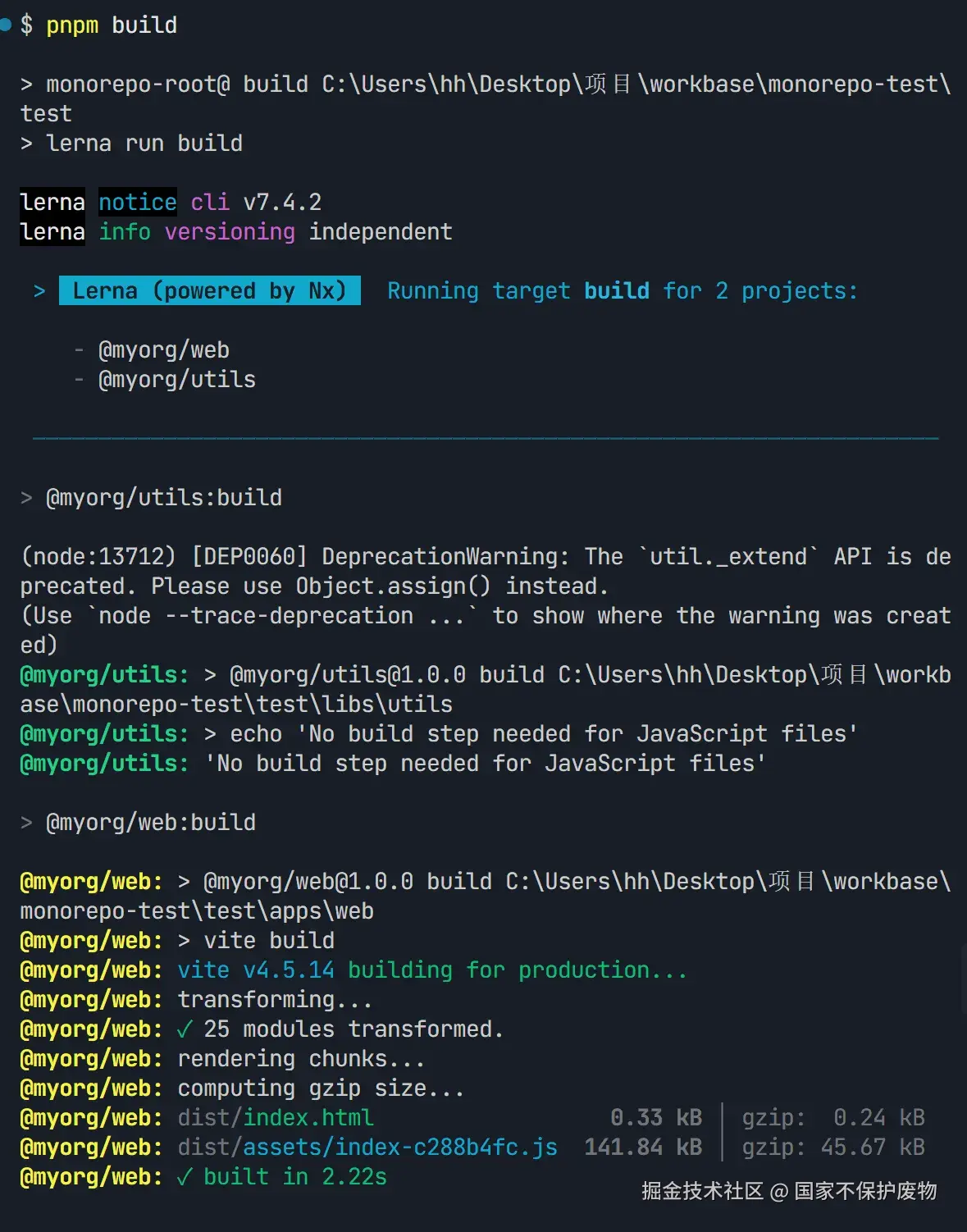Click the green checkmark before built in 2.22s
The width and height of the screenshot is (967, 1232).
point(185,1177)
